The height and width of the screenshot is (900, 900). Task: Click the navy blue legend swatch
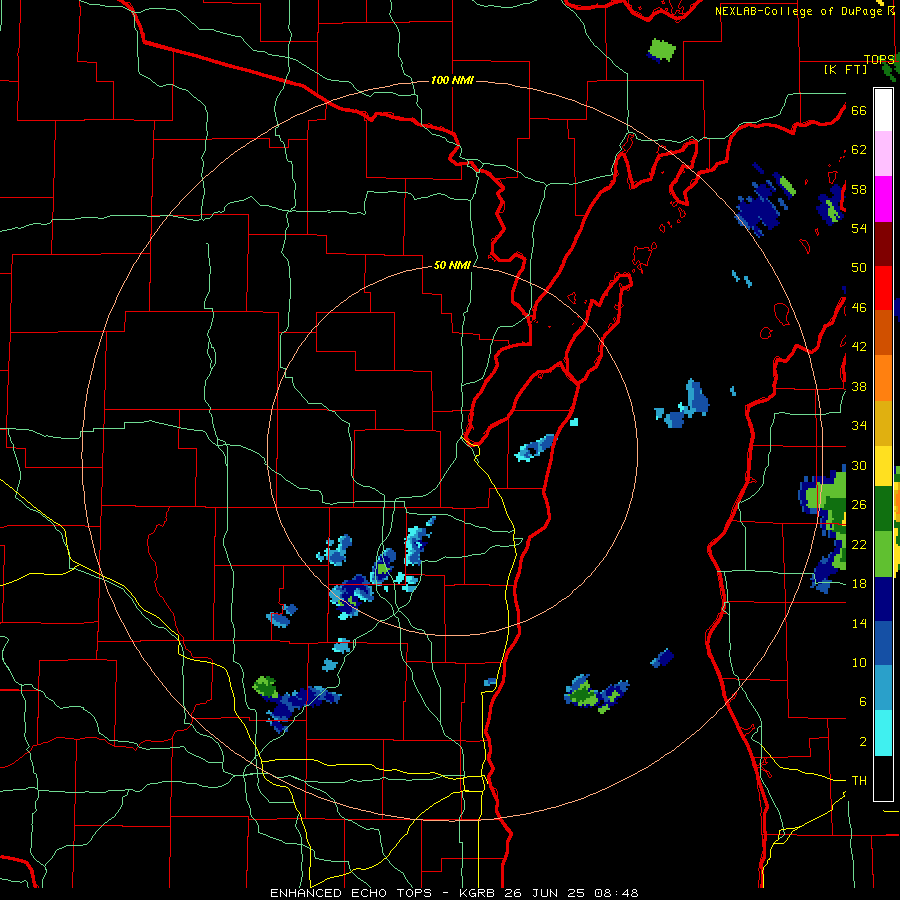click(x=883, y=599)
